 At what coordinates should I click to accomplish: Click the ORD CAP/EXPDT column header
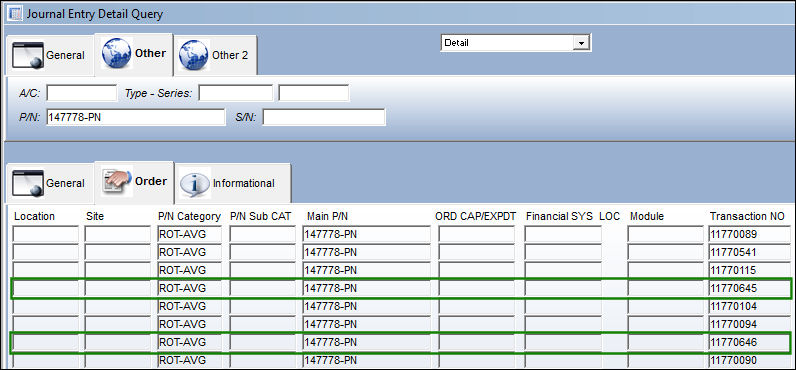pos(476,216)
